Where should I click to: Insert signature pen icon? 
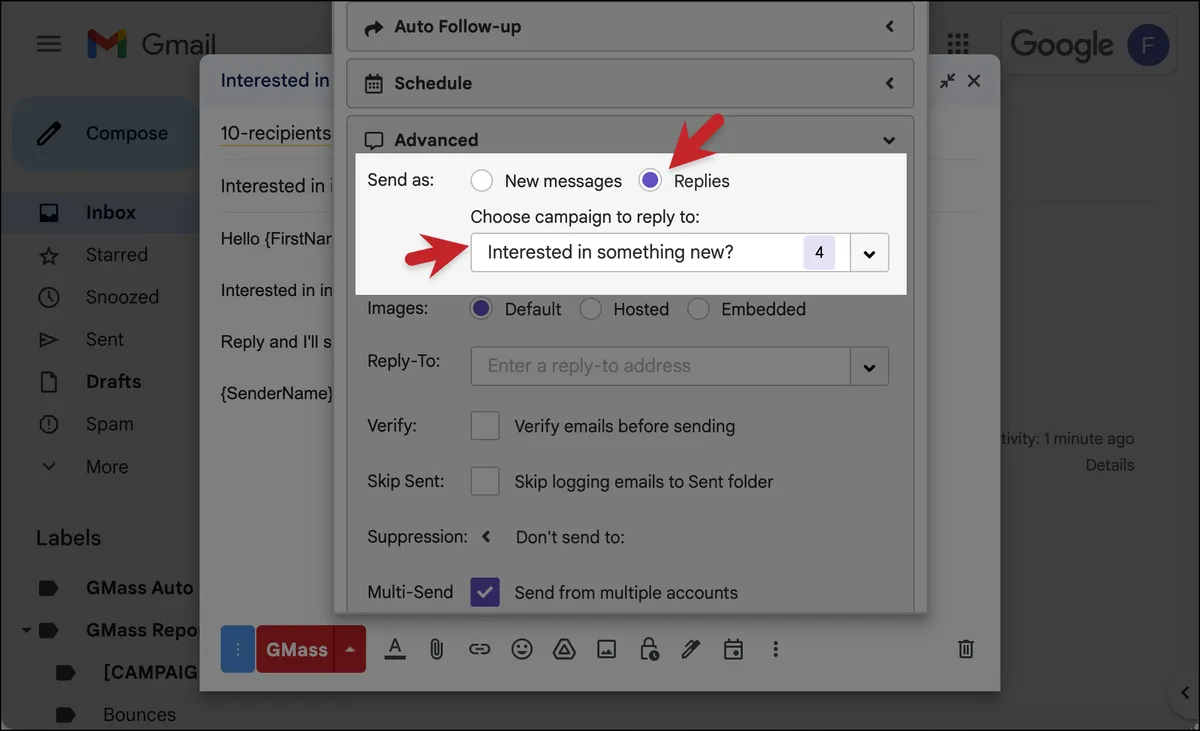[691, 649]
